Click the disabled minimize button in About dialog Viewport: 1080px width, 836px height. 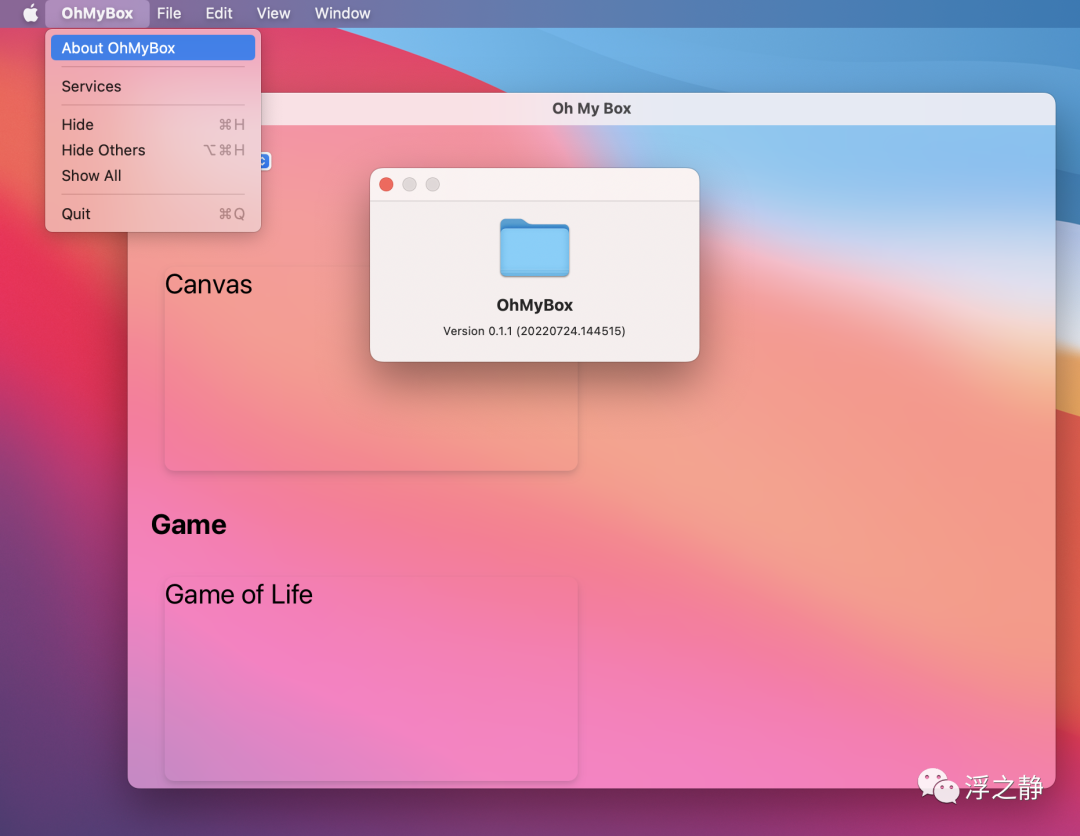tap(409, 185)
